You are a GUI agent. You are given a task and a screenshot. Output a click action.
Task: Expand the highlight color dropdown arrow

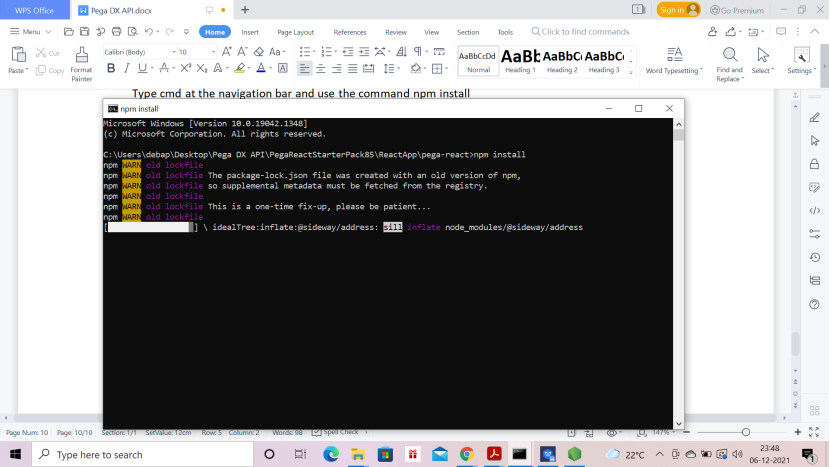point(249,68)
